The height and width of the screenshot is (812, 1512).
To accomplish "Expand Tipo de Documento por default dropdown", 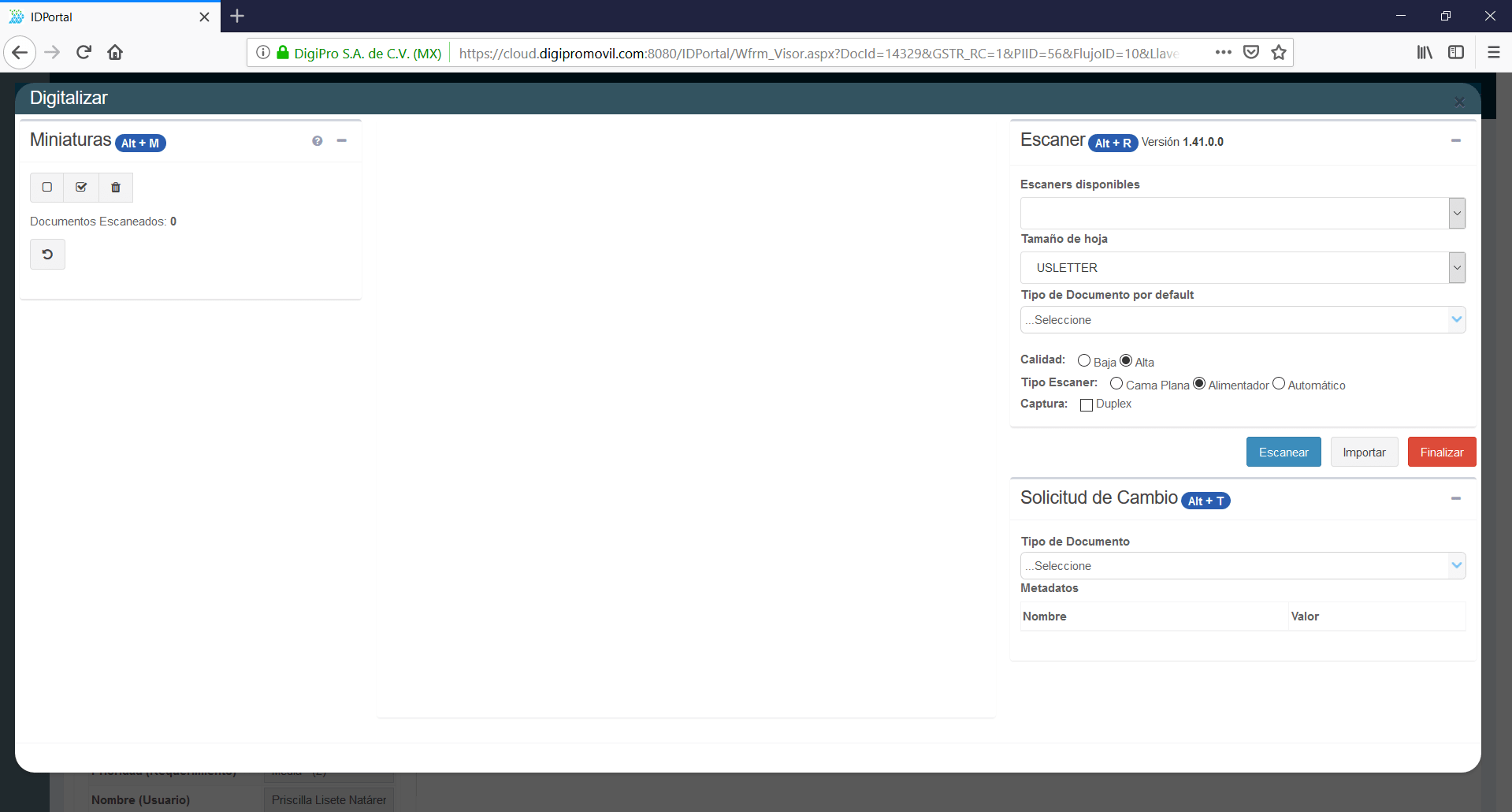I will [x=1243, y=320].
